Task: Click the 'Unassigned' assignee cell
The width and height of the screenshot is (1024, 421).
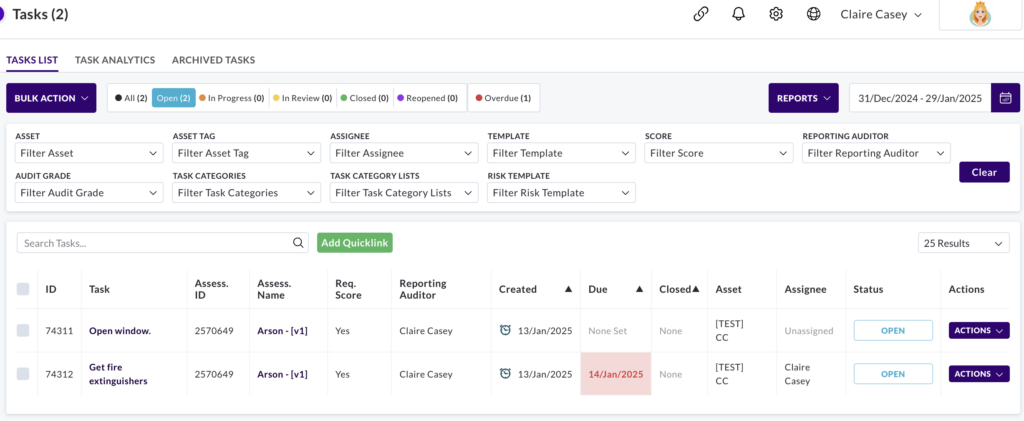Action: click(808, 331)
